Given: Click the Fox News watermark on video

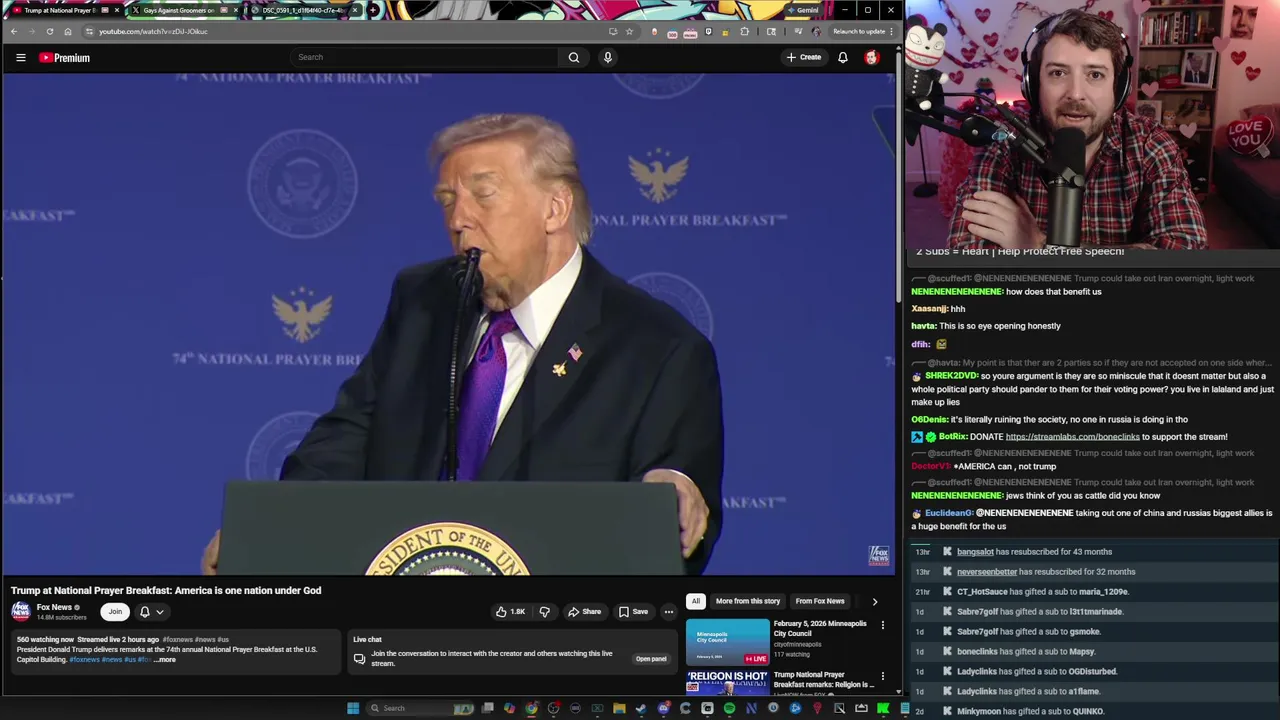Looking at the screenshot, I should point(879,555).
